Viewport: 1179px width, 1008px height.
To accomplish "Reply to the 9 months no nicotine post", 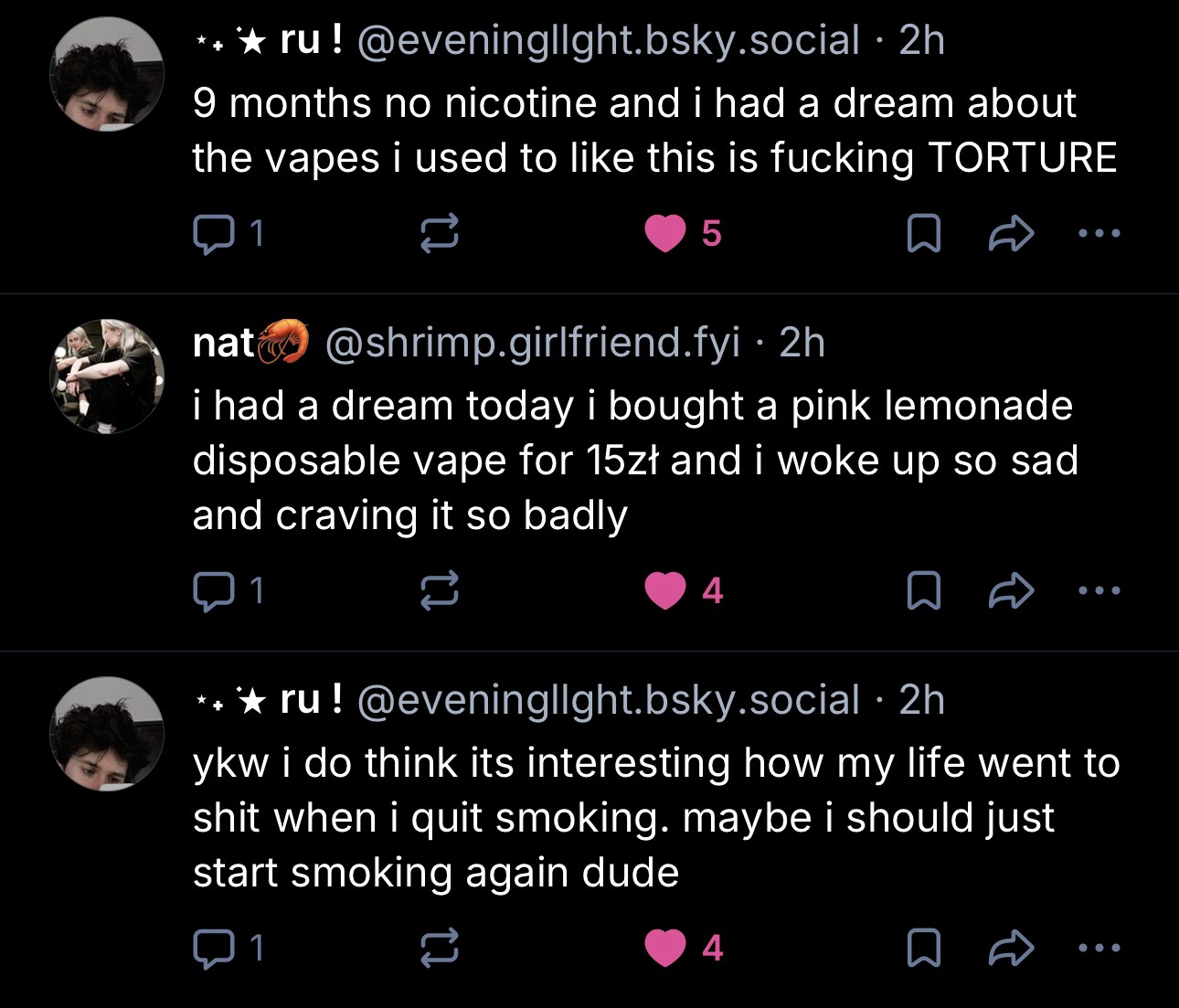I will pyautogui.click(x=212, y=236).
